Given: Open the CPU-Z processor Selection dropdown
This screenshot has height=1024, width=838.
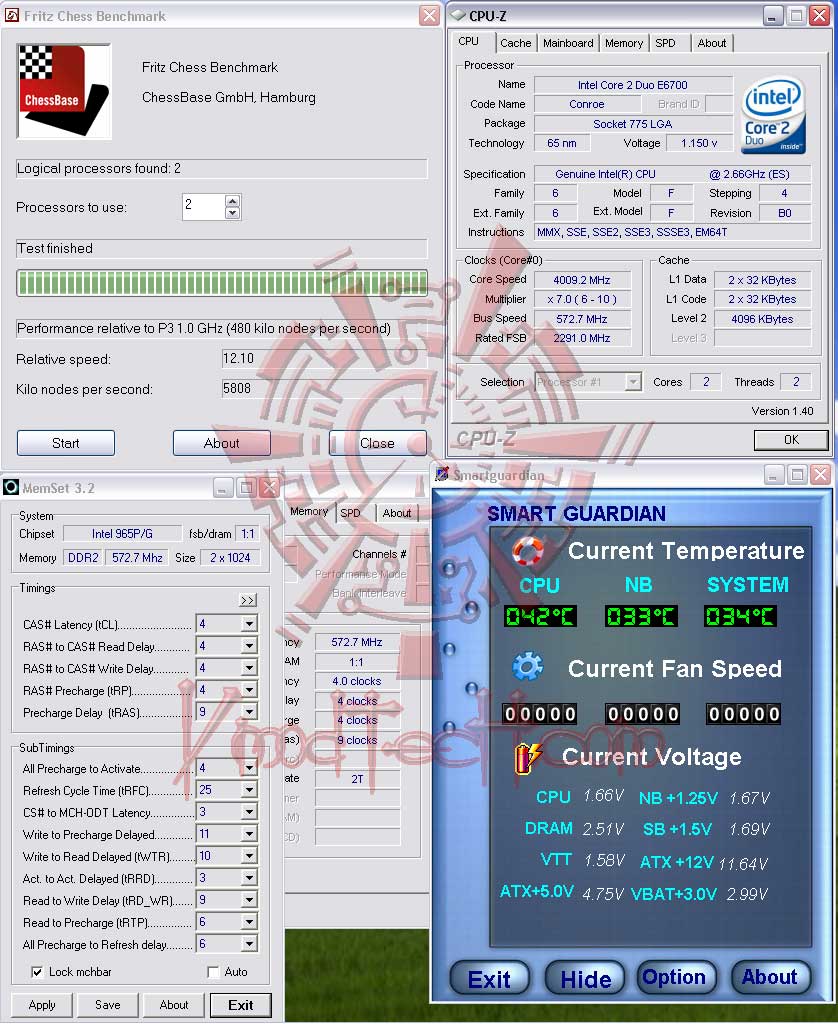Looking at the screenshot, I should click(633, 382).
